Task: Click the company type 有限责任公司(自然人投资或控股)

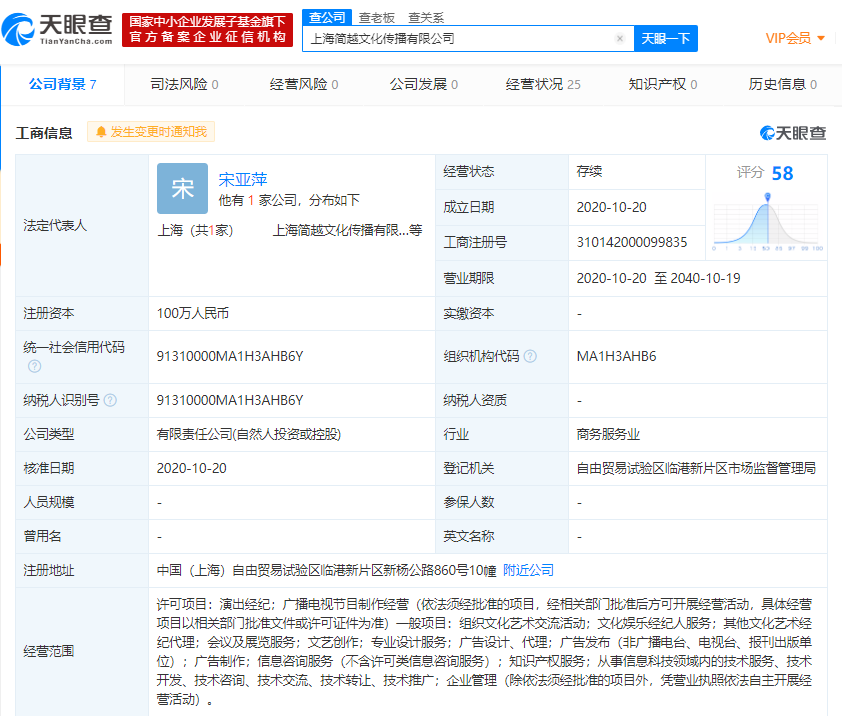Action: click(x=249, y=434)
